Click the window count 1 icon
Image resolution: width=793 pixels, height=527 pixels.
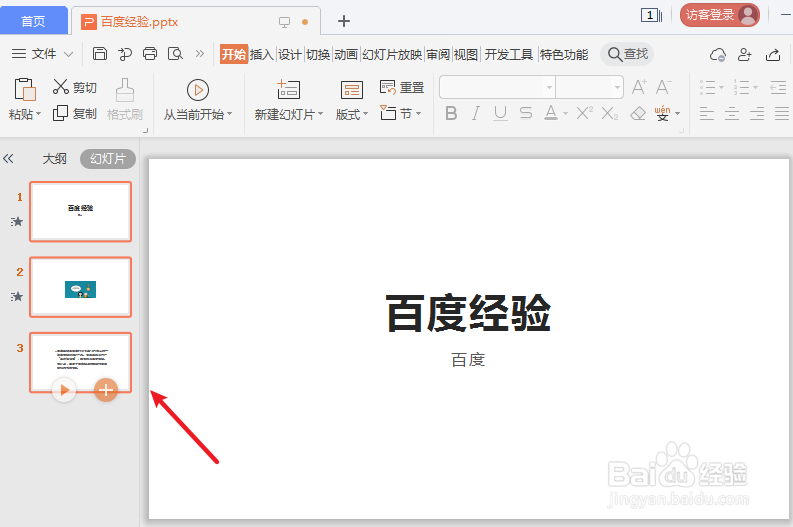[x=651, y=15]
